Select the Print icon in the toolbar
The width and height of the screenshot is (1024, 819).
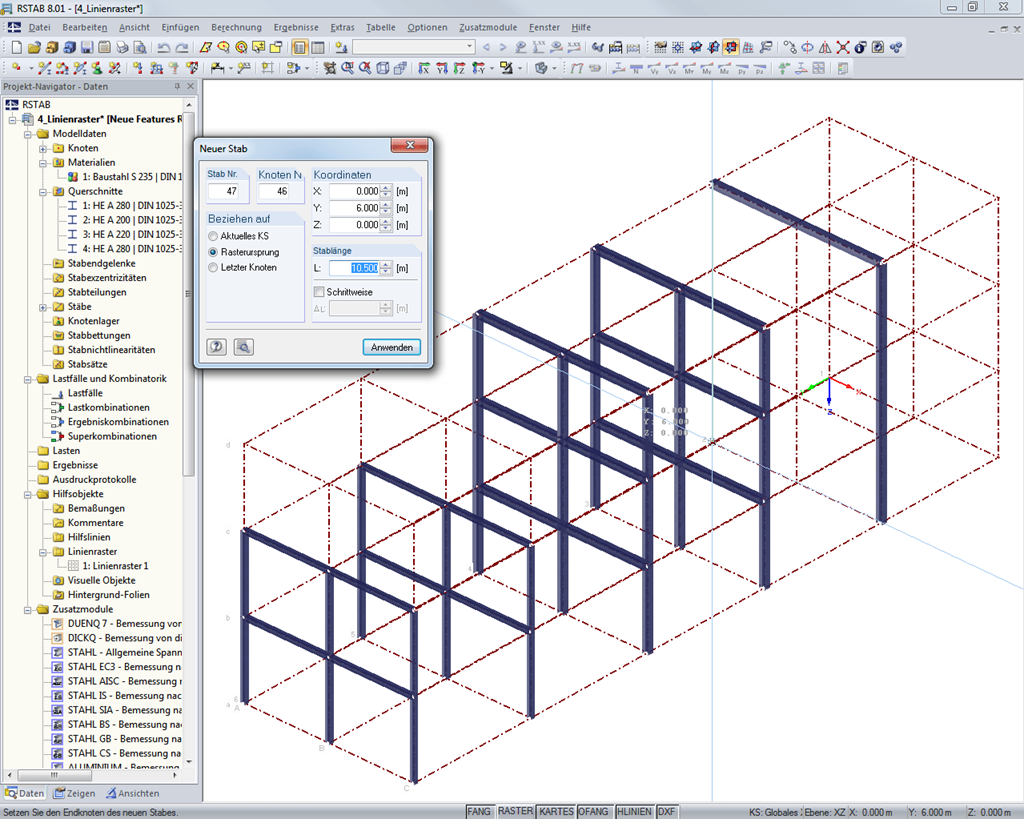pyautogui.click(x=122, y=48)
